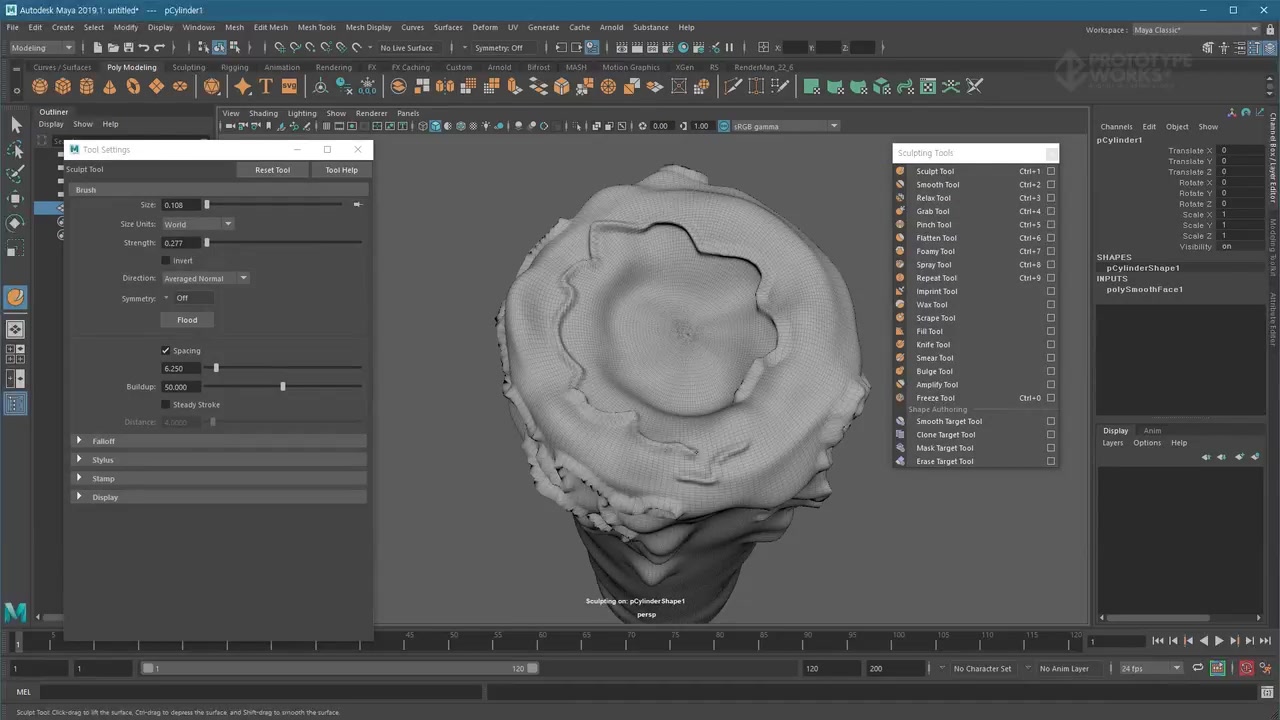Click the Pinch Tool icon
The width and height of the screenshot is (1280, 720).
click(900, 225)
